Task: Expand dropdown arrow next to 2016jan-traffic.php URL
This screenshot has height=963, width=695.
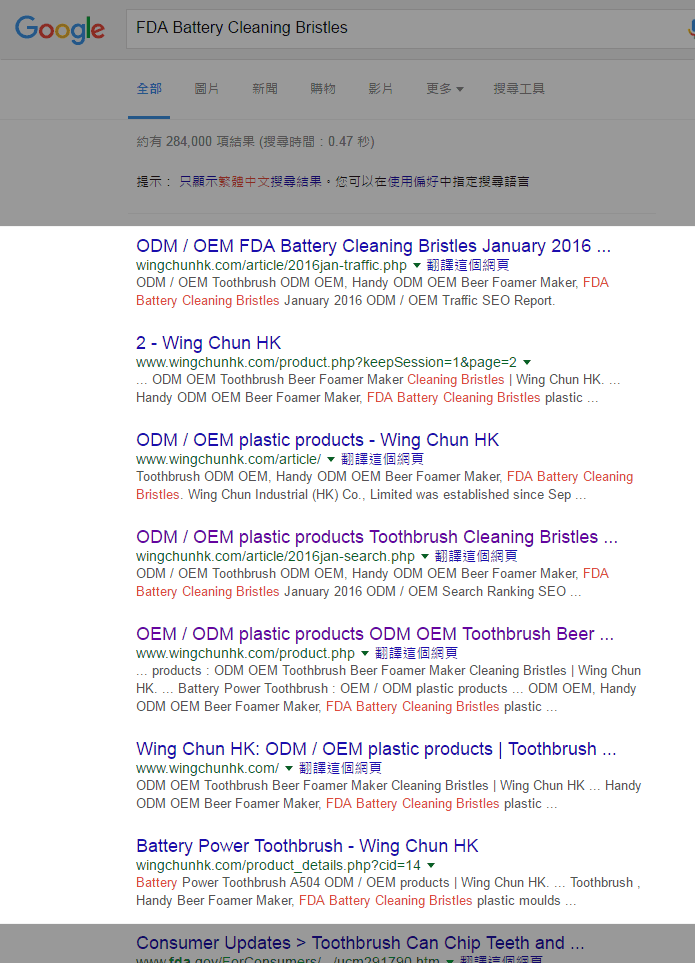Action: (417, 265)
